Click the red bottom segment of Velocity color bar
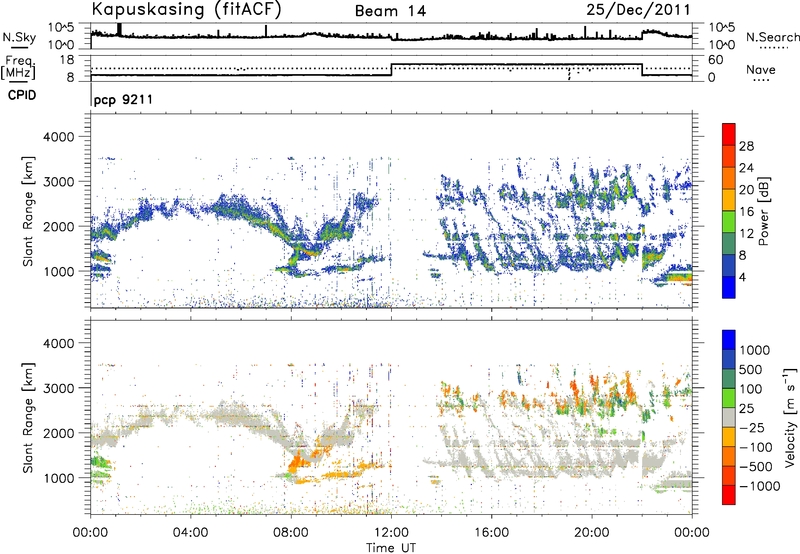 [x=729, y=495]
